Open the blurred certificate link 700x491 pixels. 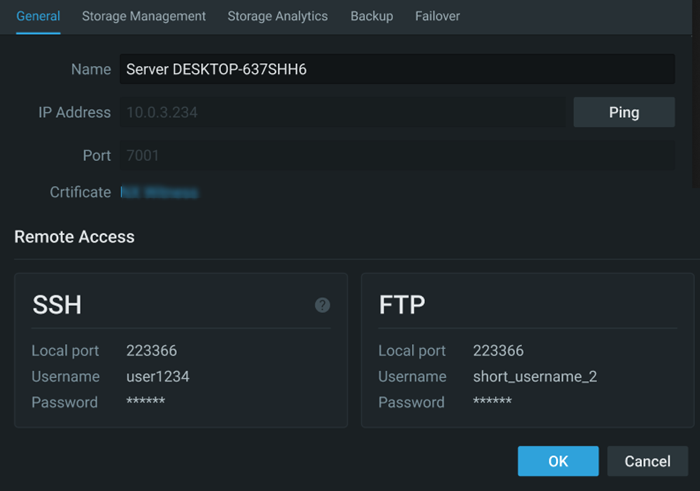tap(159, 192)
